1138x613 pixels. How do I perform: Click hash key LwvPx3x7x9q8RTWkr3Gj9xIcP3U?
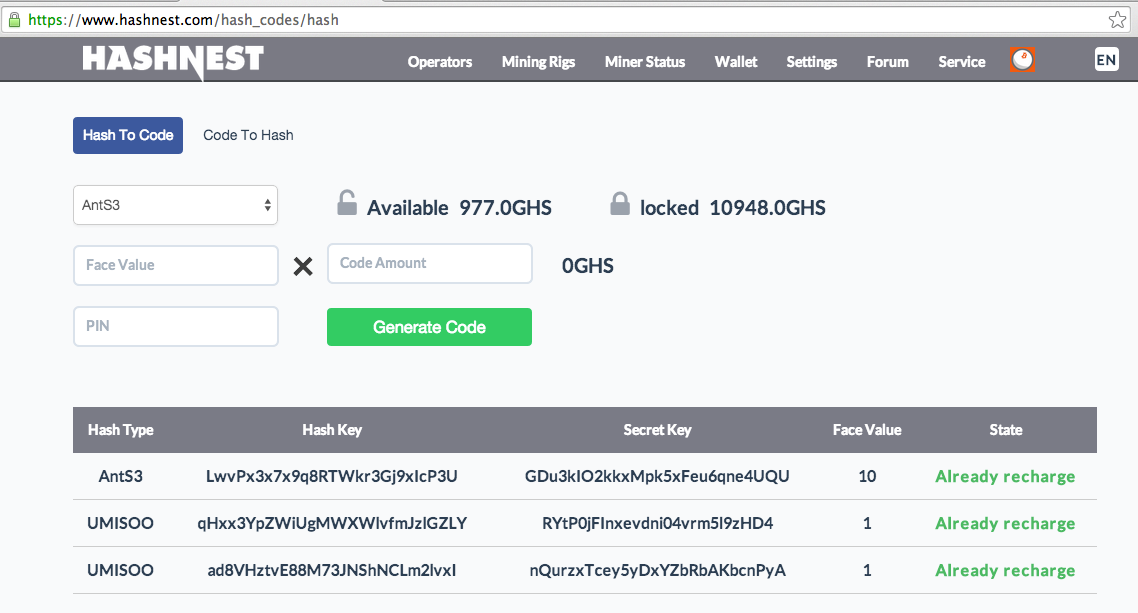tap(332, 477)
